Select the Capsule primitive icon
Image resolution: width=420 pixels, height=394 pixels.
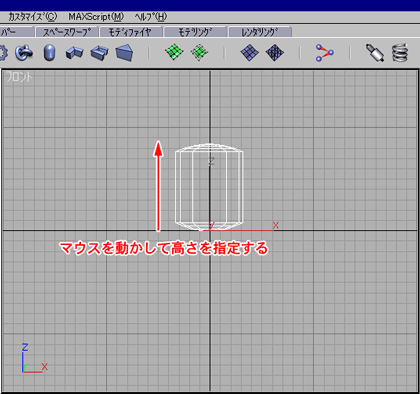49,53
